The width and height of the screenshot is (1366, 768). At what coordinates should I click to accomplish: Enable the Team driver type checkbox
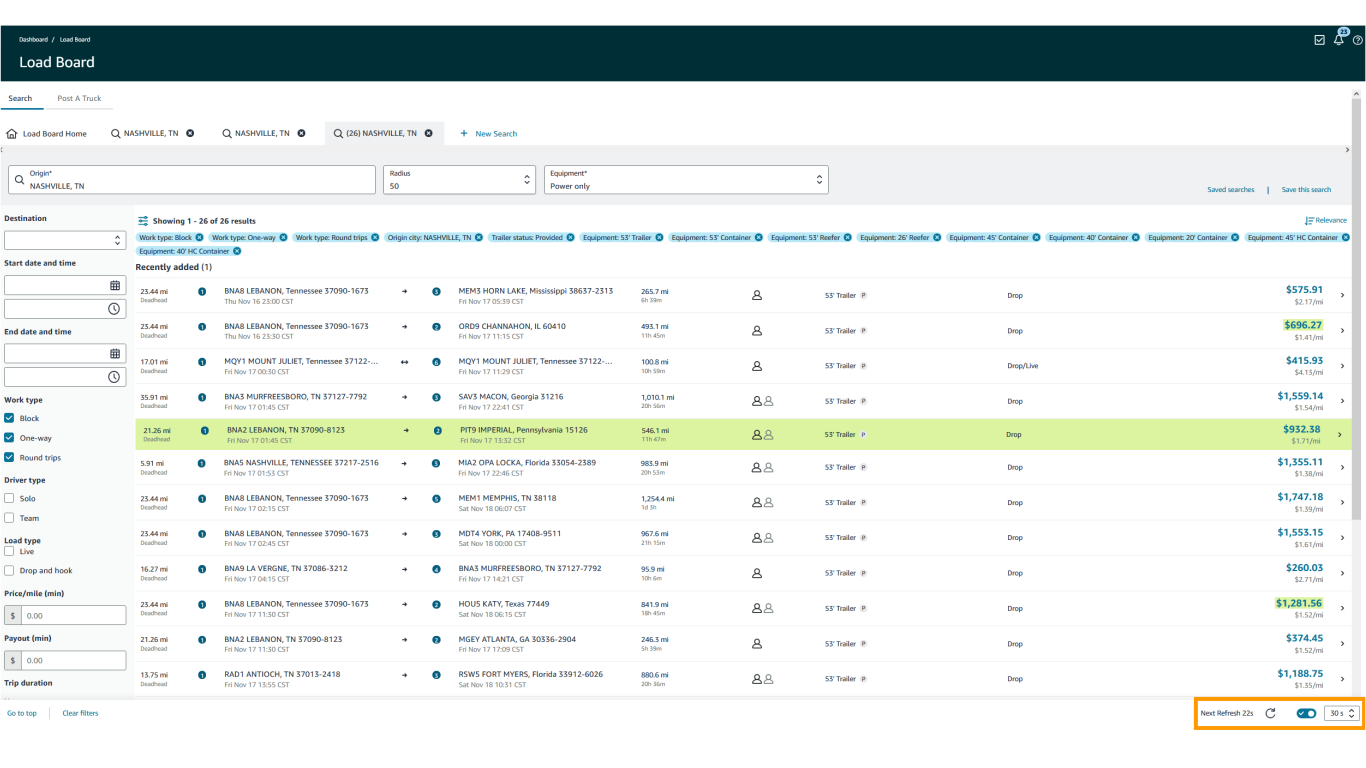9,518
